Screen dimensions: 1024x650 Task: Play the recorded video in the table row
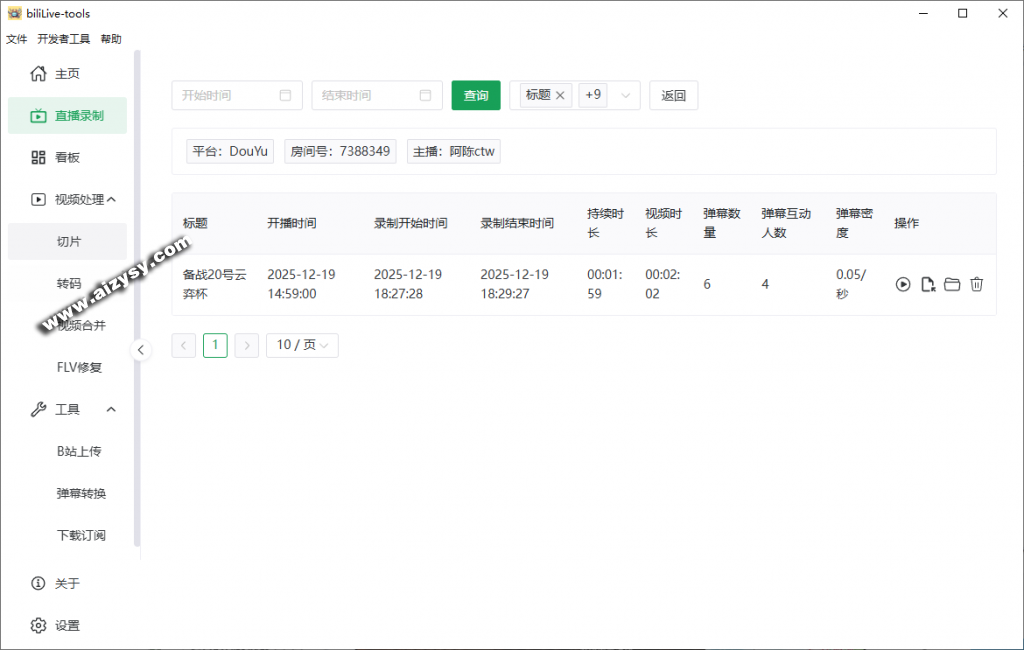tap(903, 285)
